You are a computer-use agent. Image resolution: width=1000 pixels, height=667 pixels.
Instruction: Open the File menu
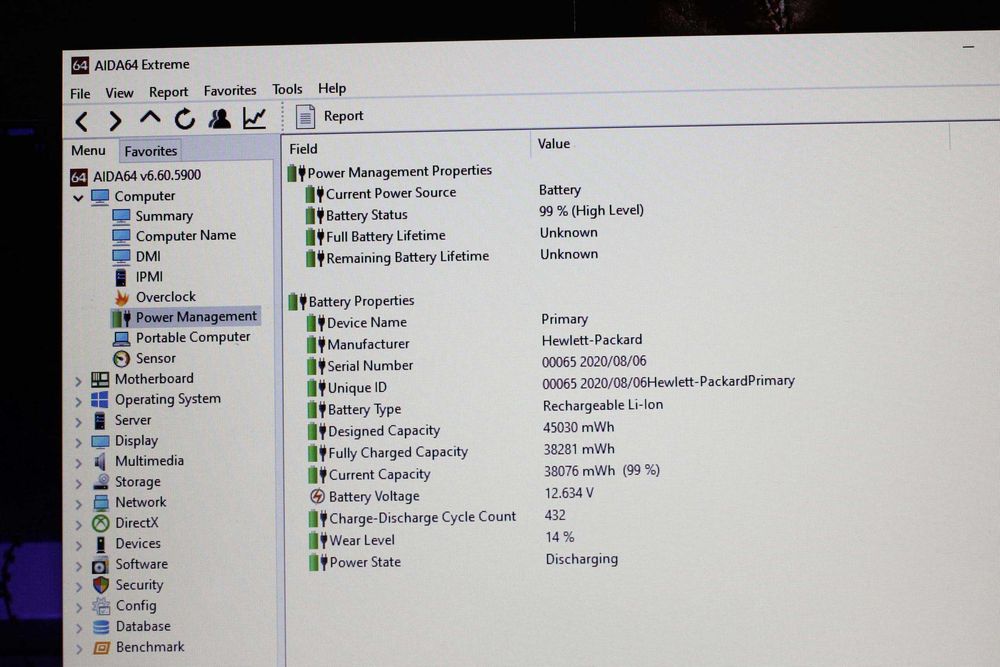click(x=80, y=94)
